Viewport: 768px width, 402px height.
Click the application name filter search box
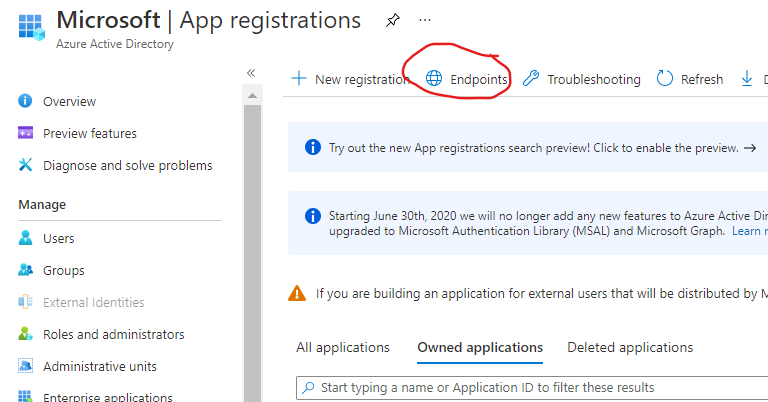tap(530, 387)
